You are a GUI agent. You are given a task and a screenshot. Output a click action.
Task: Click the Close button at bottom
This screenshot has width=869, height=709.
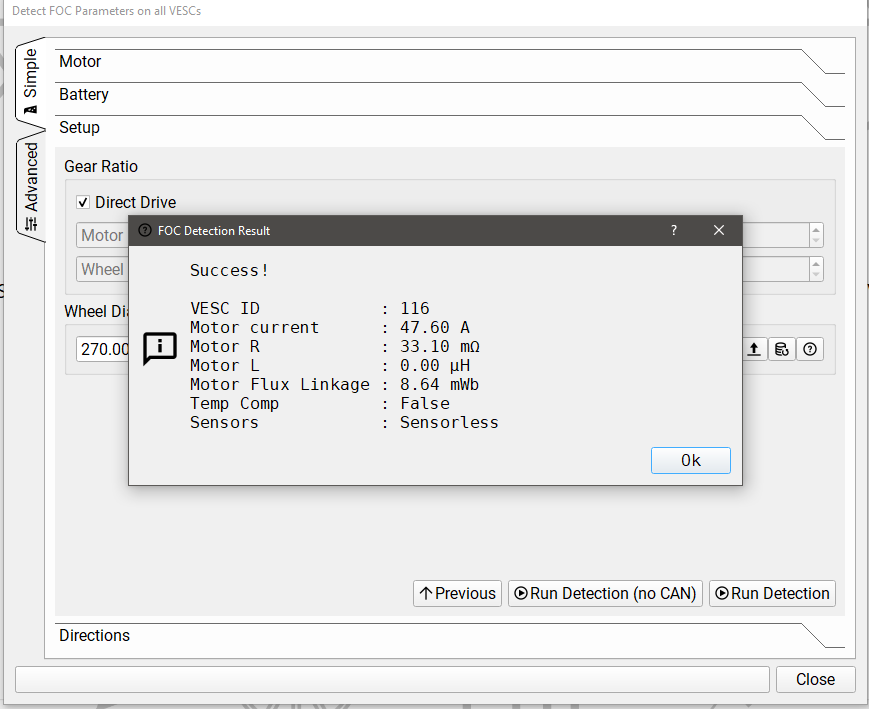[x=815, y=679]
